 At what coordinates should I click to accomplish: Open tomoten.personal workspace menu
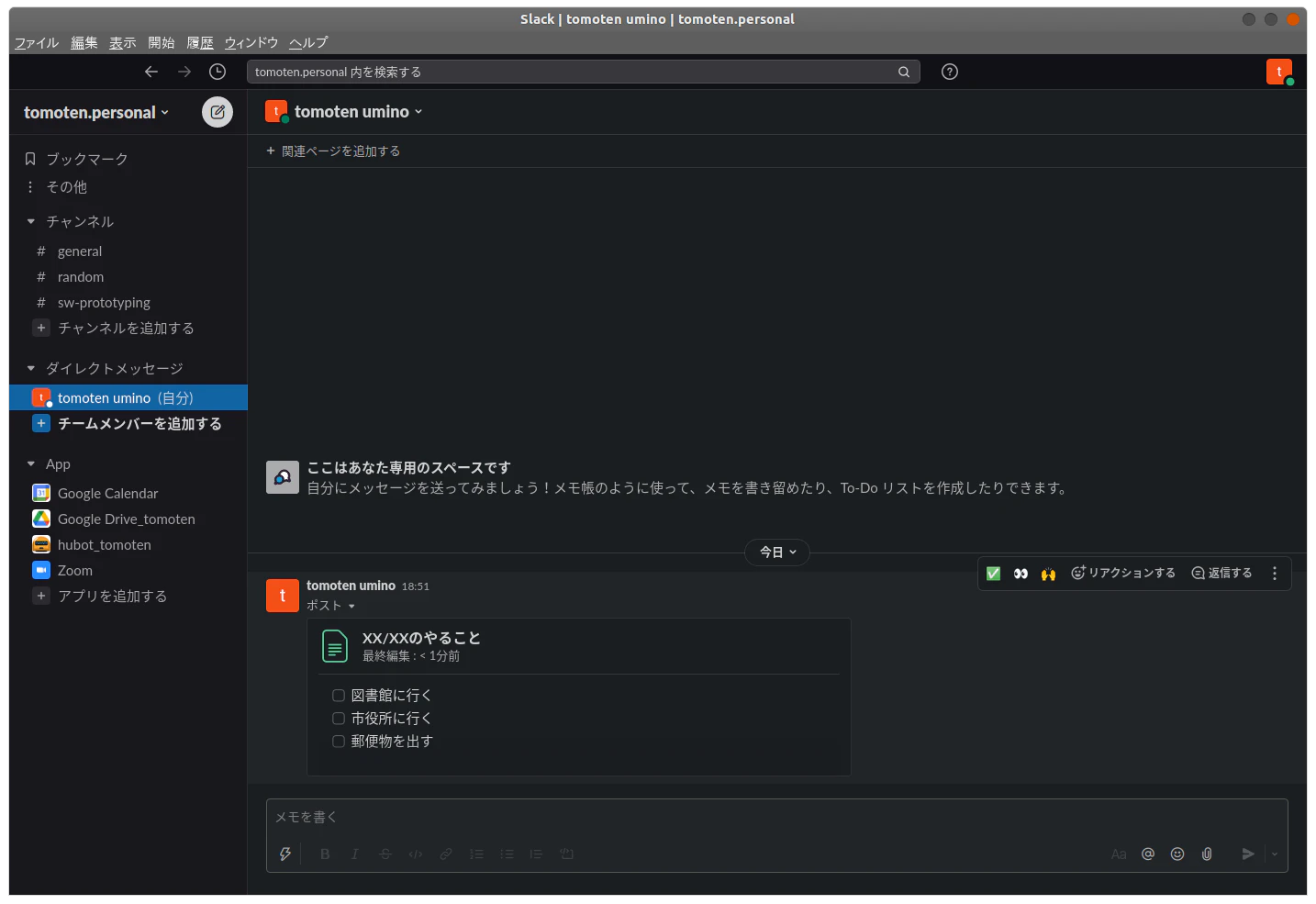96,112
